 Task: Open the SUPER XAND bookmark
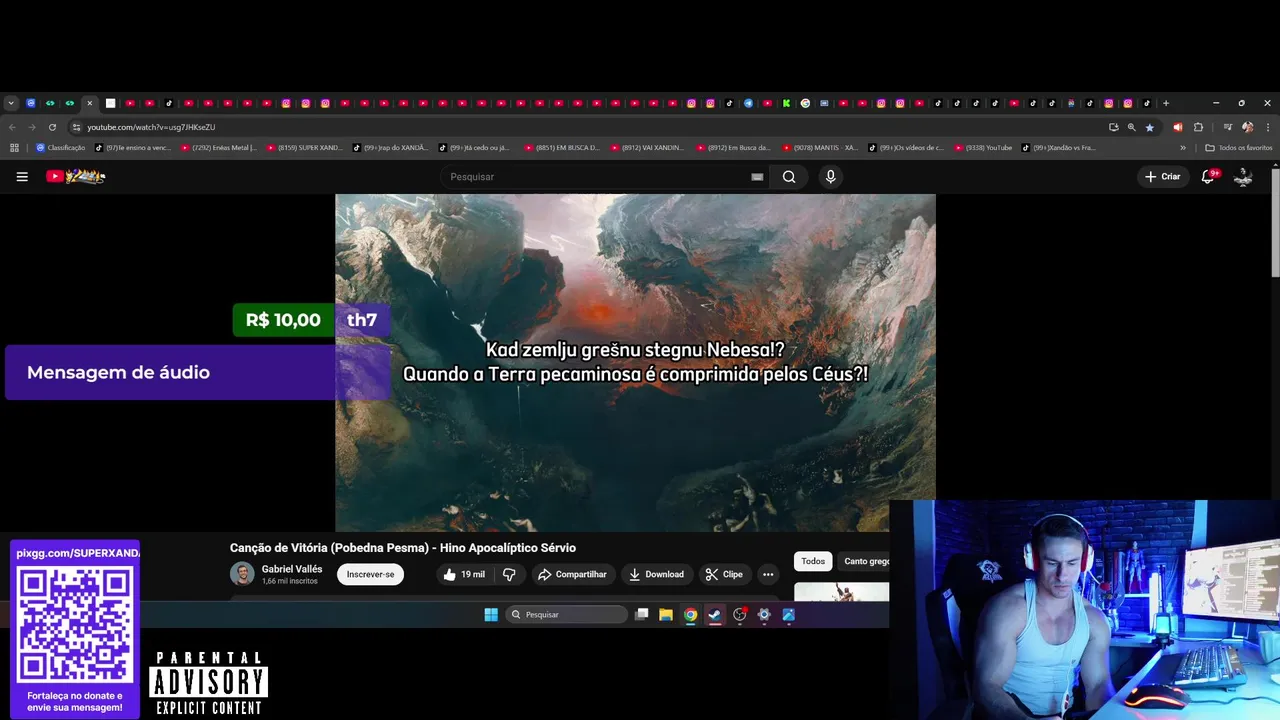click(304, 148)
